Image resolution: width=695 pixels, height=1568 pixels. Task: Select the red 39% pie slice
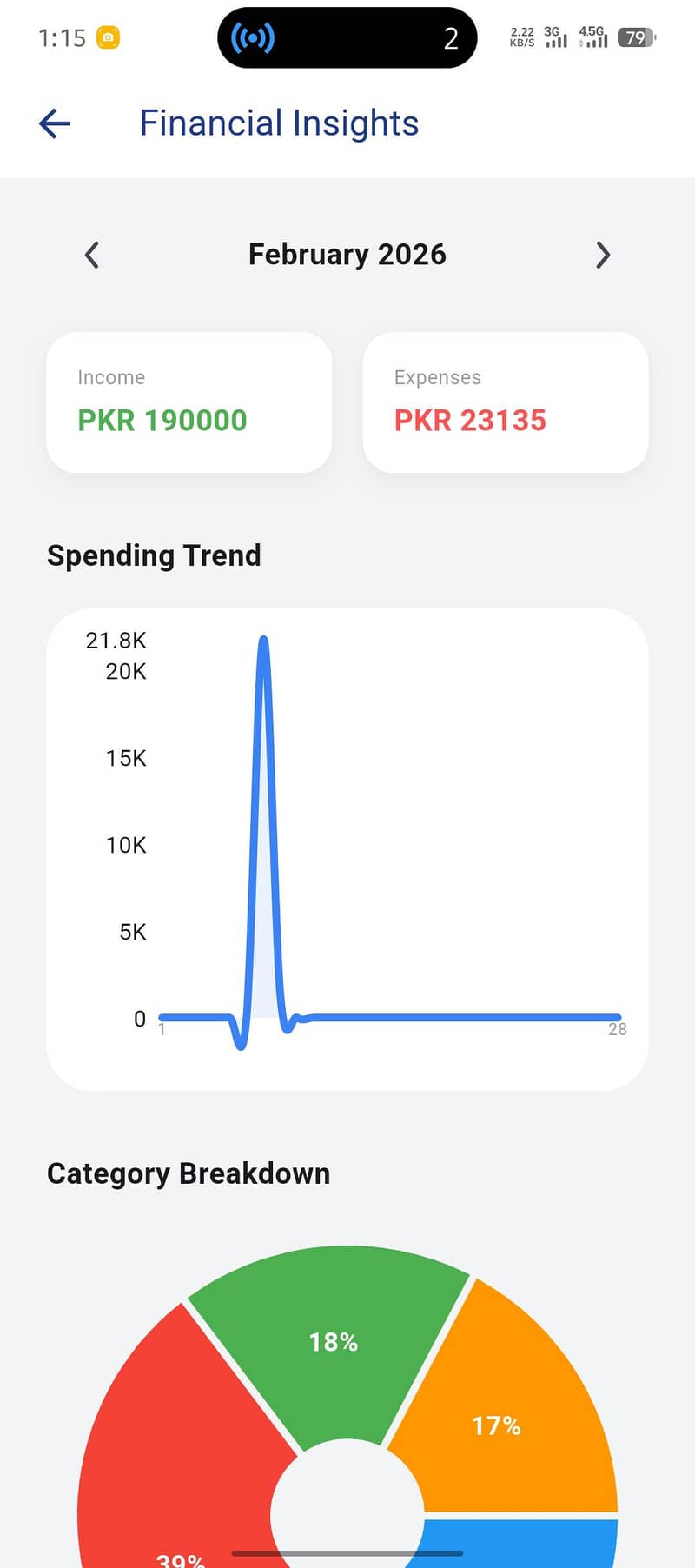tap(174, 1478)
